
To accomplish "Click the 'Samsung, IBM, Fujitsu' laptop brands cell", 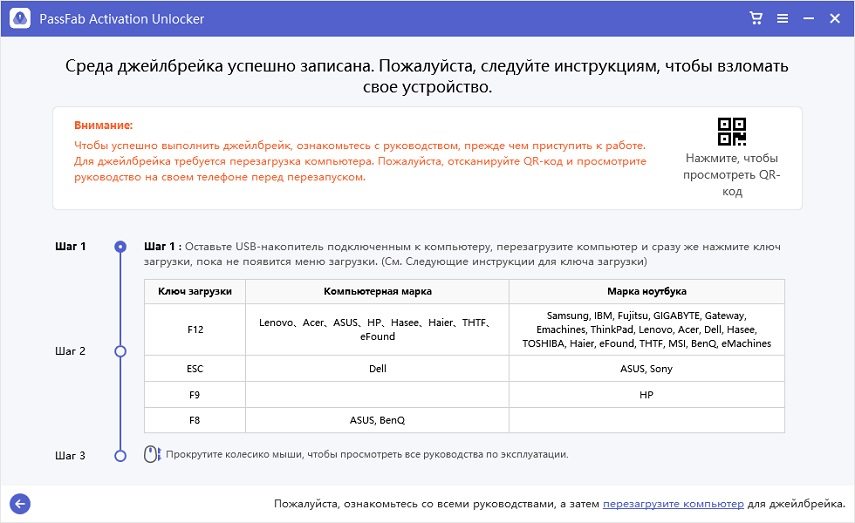I will point(647,329).
